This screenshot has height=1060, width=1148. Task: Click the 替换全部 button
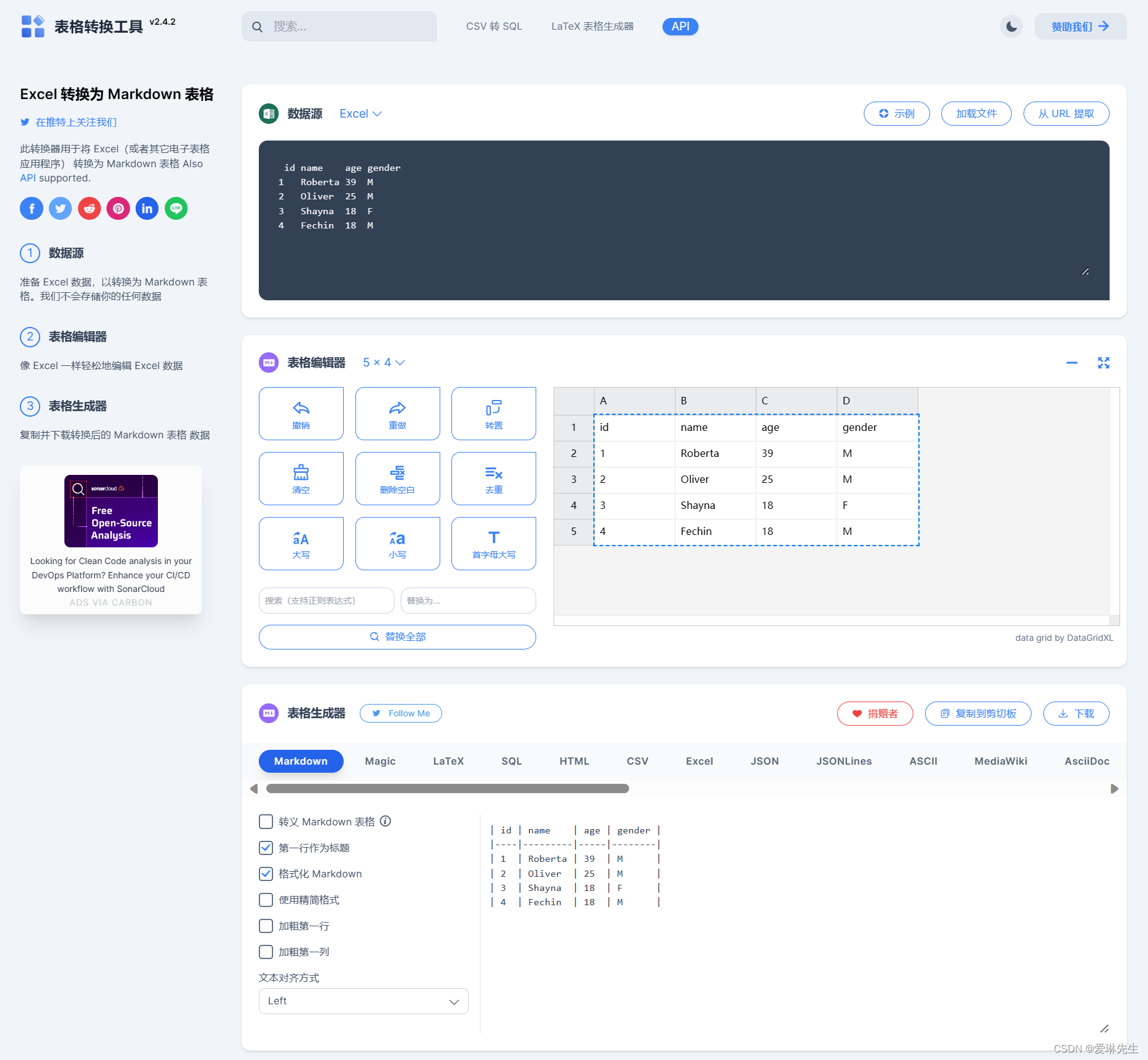coord(398,637)
